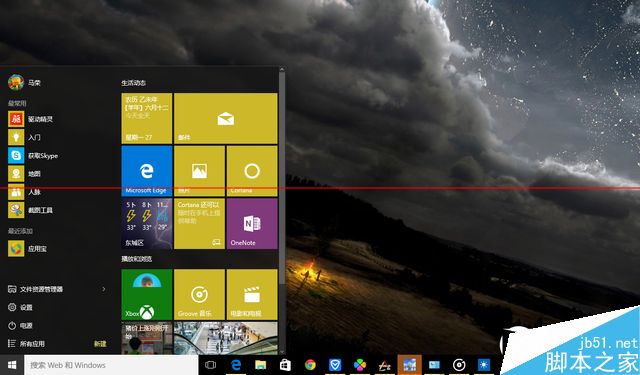Viewport: 640px width, 375px height.
Task: Open the Groove 音乐 tile
Action: [199, 294]
